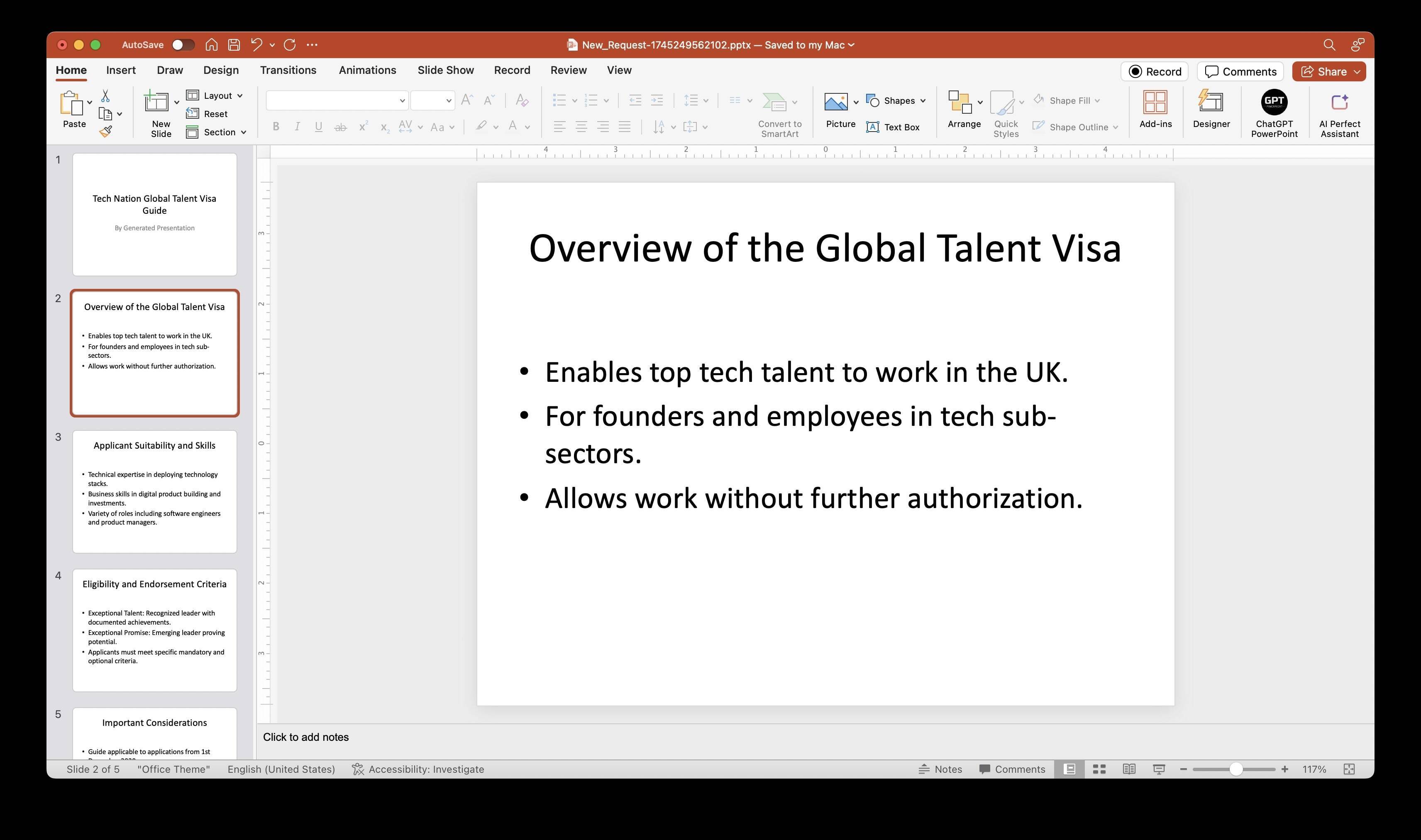This screenshot has height=840, width=1421.
Task: Open the search magnifier in title bar
Action: click(x=1329, y=45)
